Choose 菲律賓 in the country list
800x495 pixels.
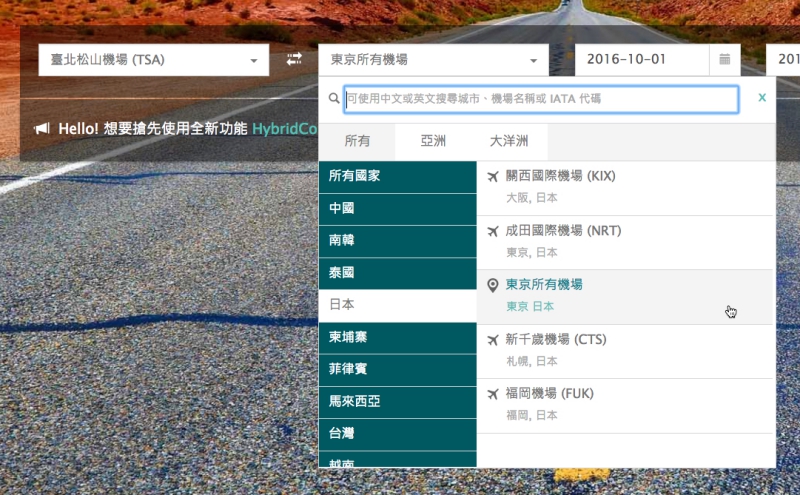click(397, 370)
